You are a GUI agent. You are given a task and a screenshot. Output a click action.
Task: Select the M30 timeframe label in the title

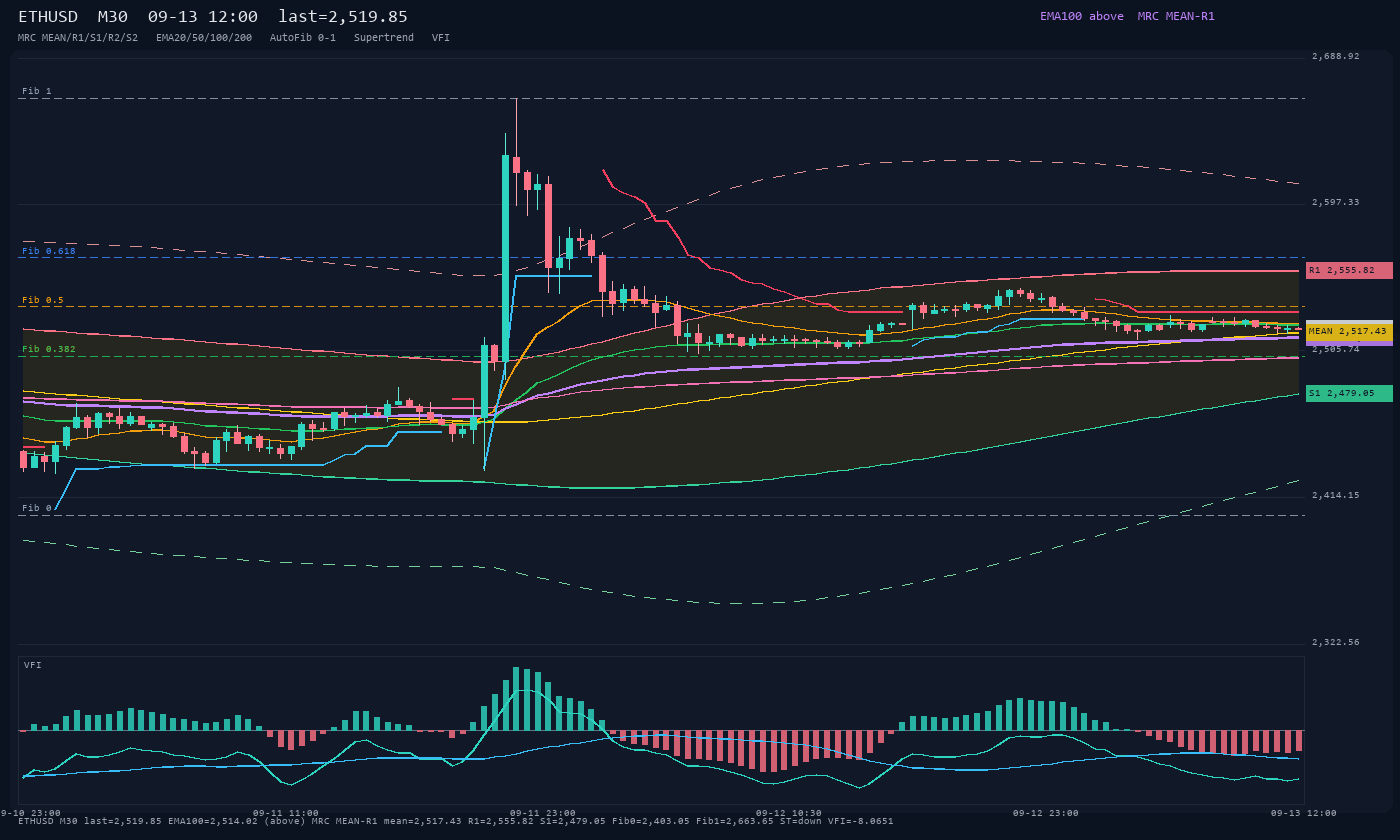(x=113, y=17)
